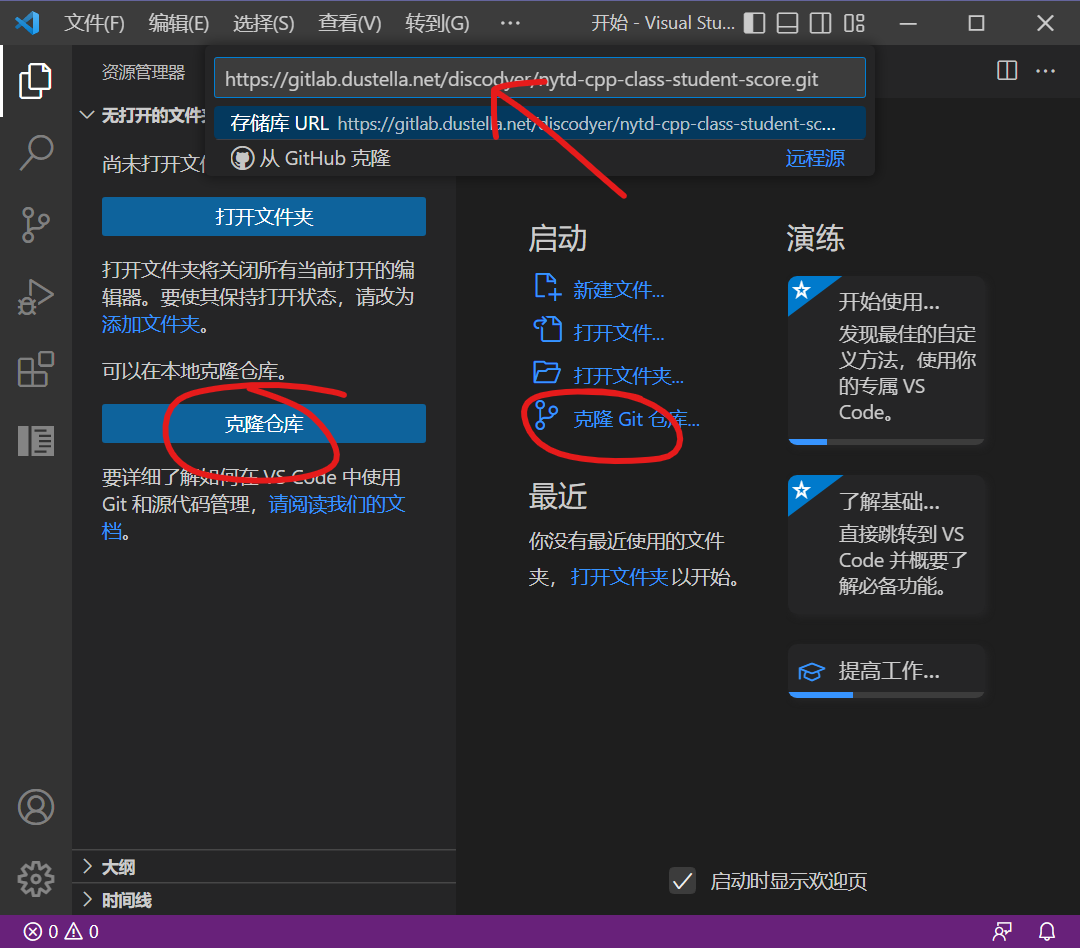Toggle the bottom panel layout icon
The height and width of the screenshot is (948, 1080).
(x=787, y=23)
